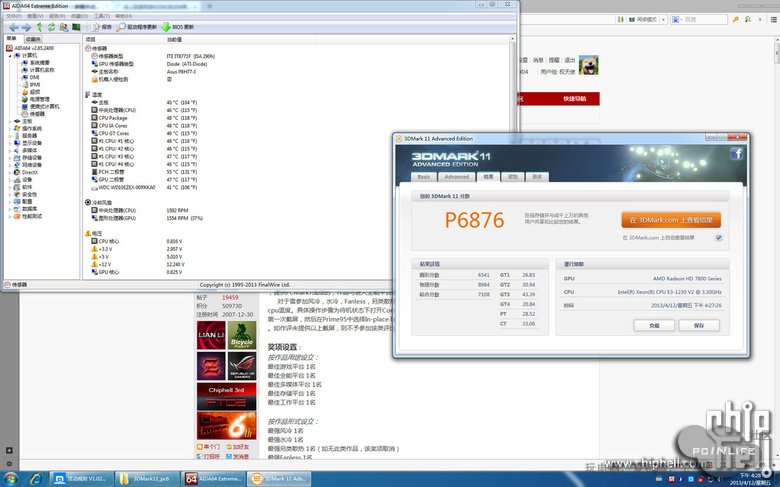Expand the 服务器 server tree node
Screen dimensions: 780x487
[10, 136]
